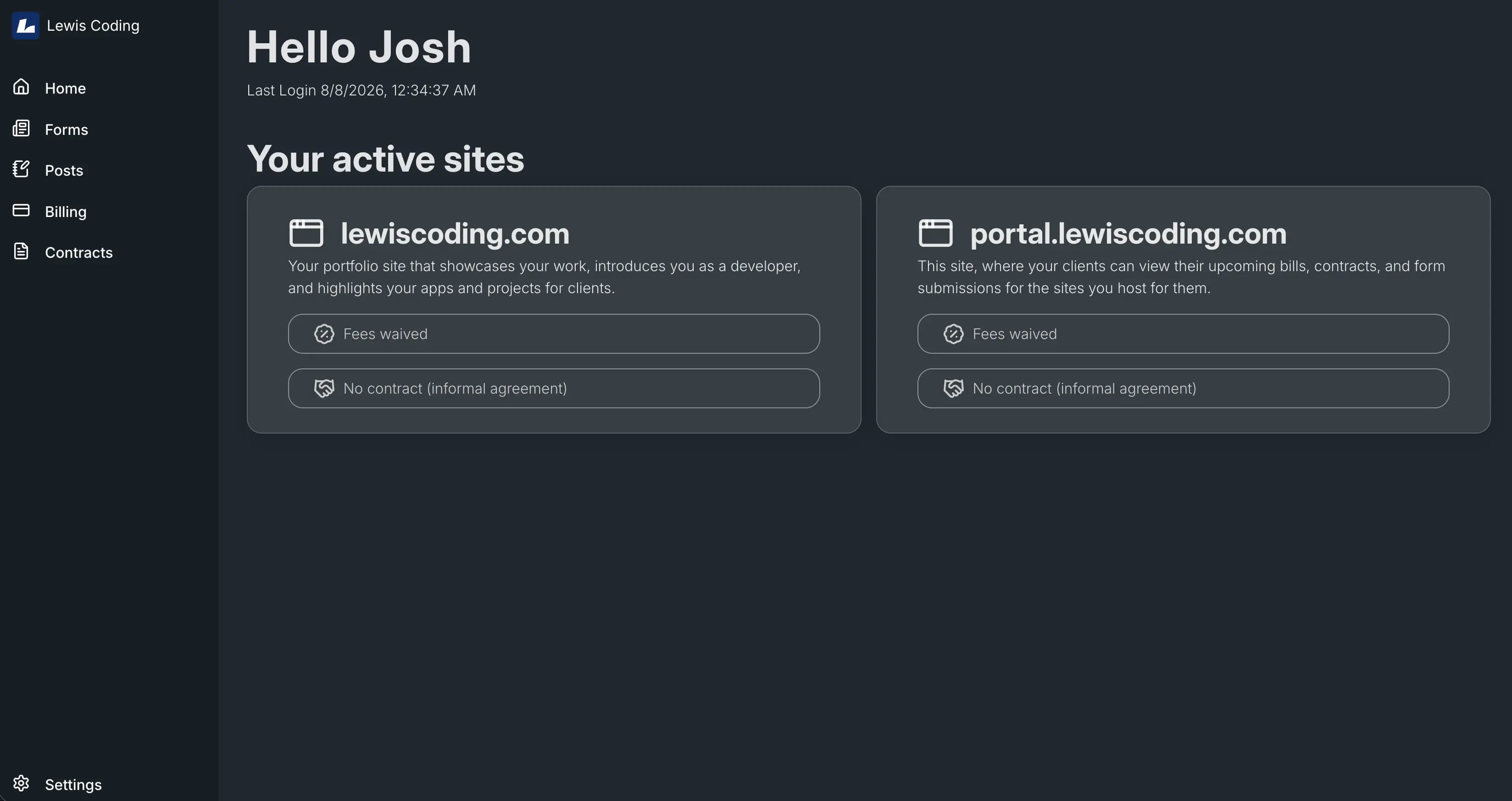Viewport: 1512px width, 801px height.
Task: Click the Posts edit-note icon
Action: [21, 169]
